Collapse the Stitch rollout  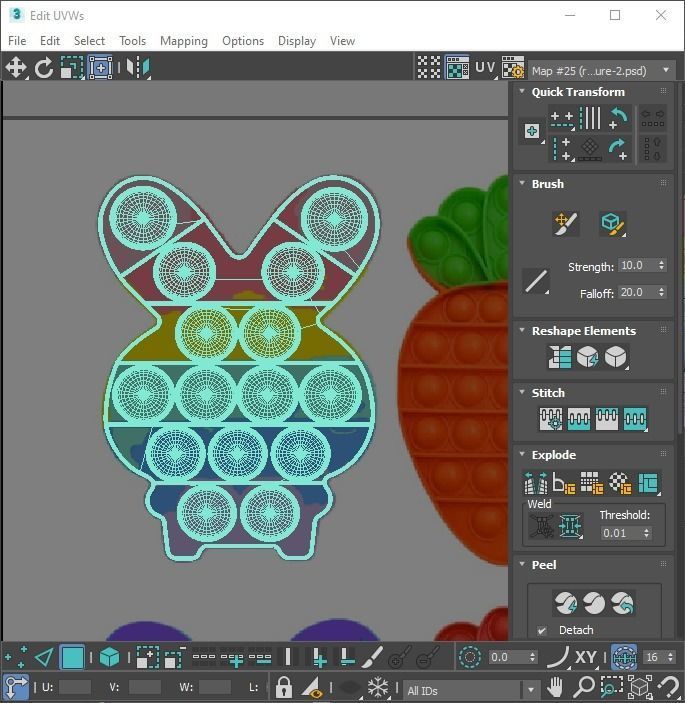click(522, 392)
